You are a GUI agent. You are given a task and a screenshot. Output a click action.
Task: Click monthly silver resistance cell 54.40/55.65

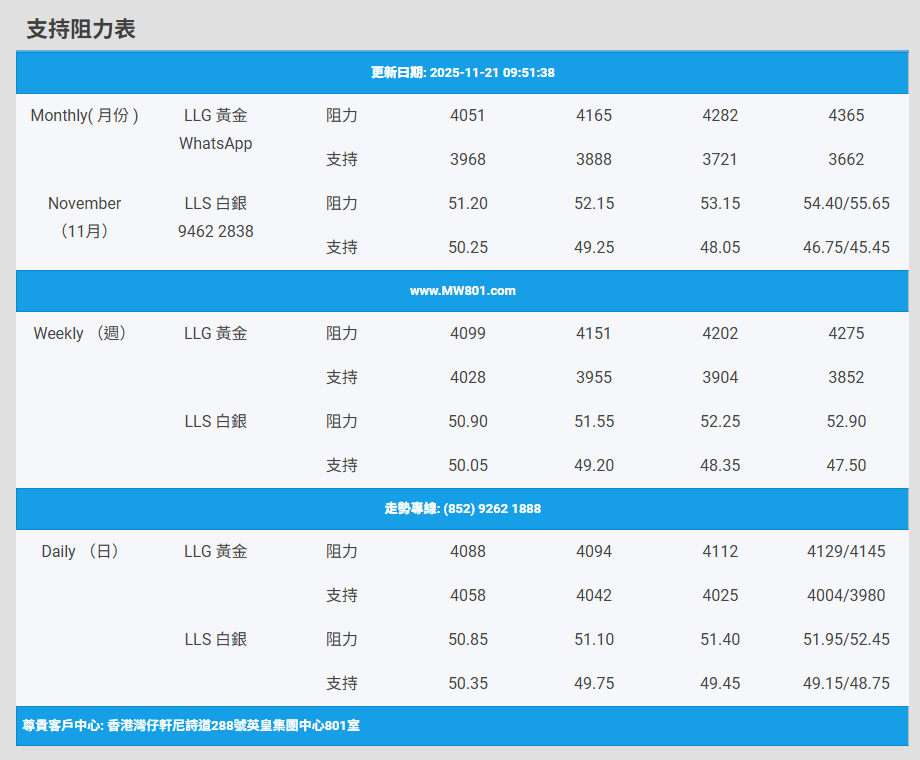pos(846,204)
